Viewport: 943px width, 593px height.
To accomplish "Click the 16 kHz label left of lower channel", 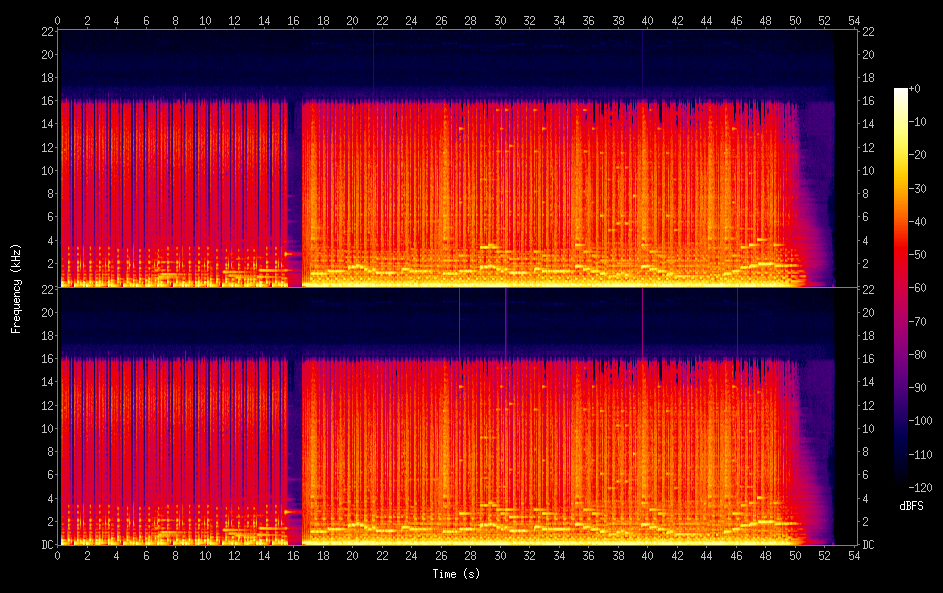I will click(44, 359).
